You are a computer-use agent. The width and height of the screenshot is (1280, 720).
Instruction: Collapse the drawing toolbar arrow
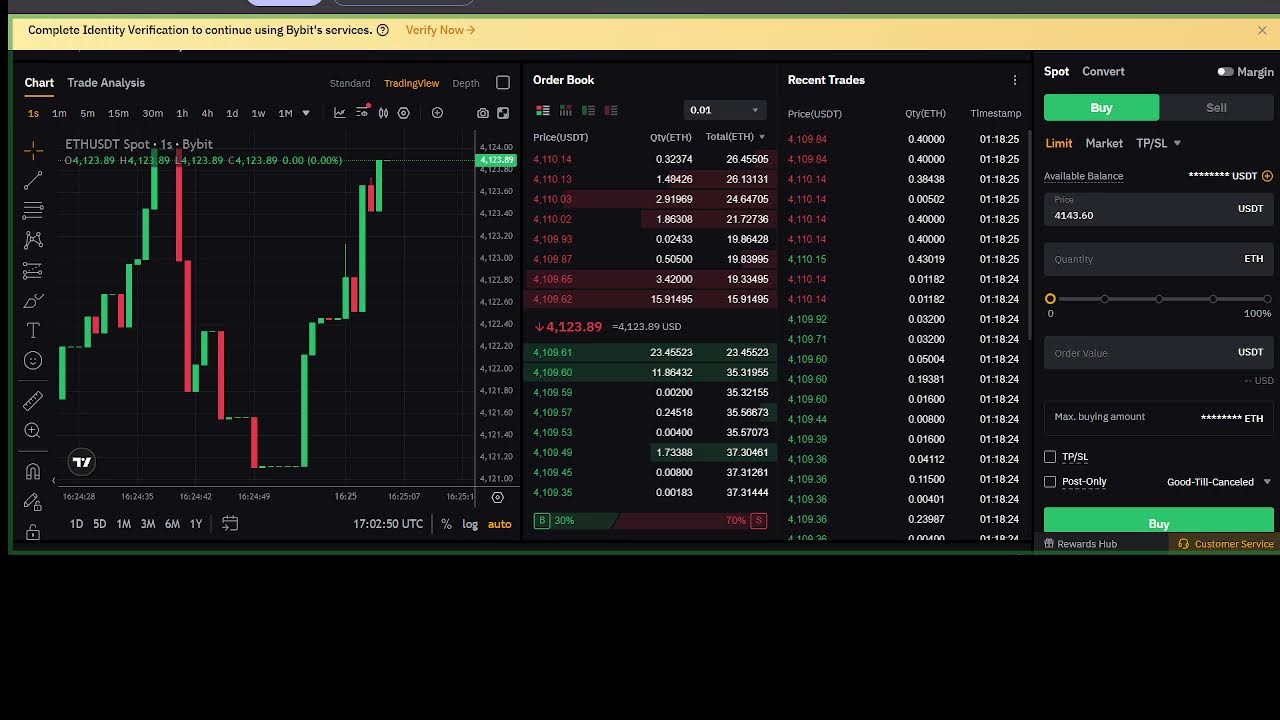[x=54, y=481]
